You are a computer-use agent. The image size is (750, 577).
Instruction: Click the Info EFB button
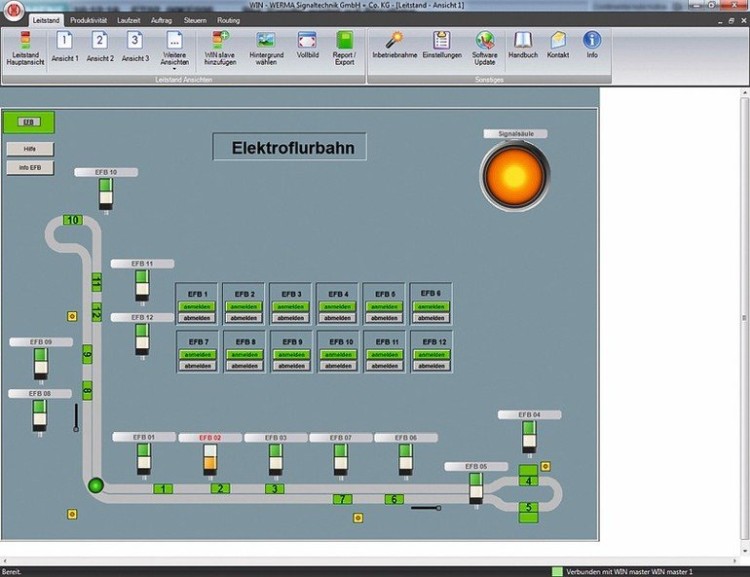click(x=30, y=168)
